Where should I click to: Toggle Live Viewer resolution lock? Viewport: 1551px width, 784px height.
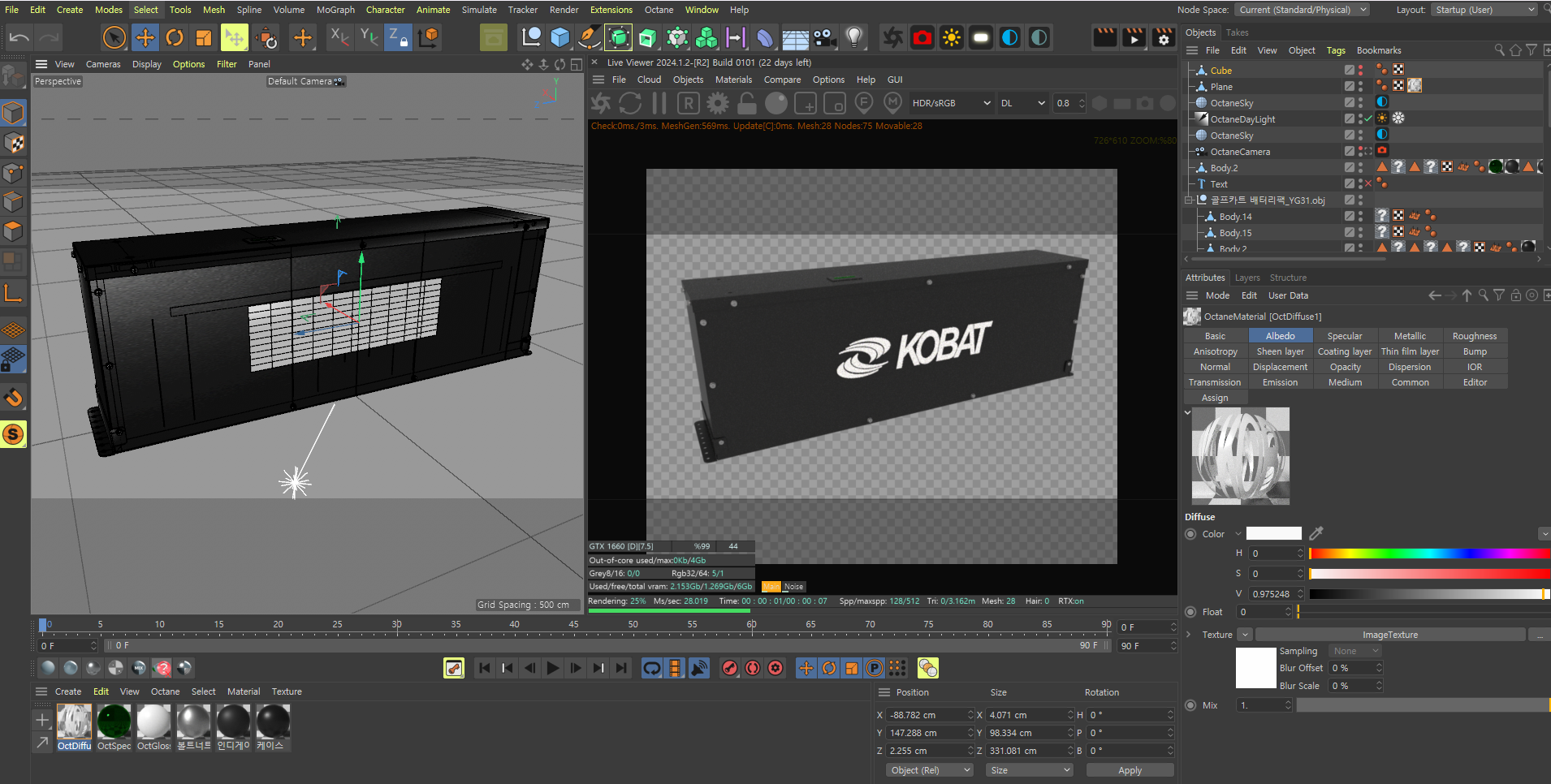(x=747, y=103)
